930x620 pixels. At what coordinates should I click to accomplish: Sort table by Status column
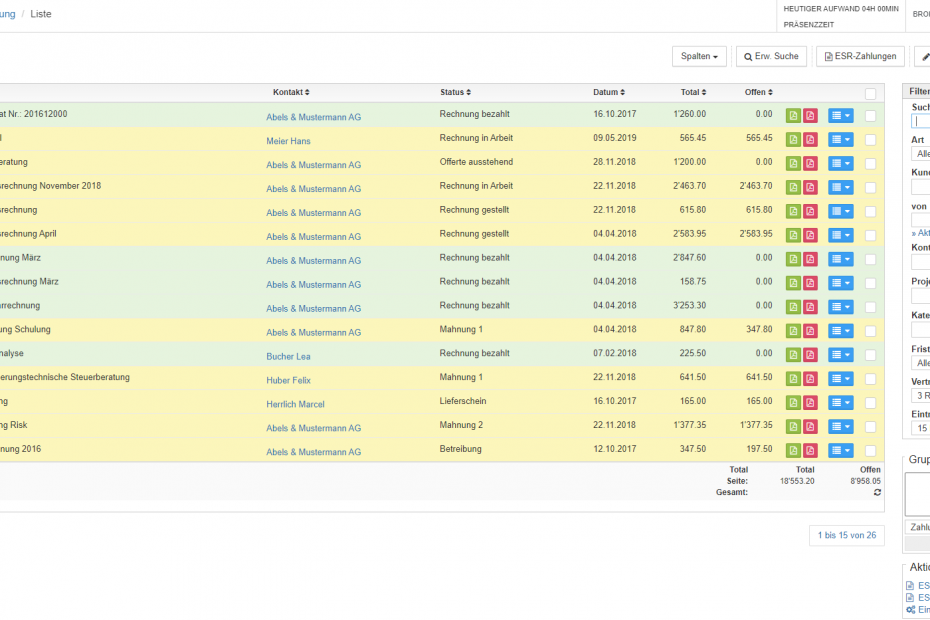tap(456, 92)
